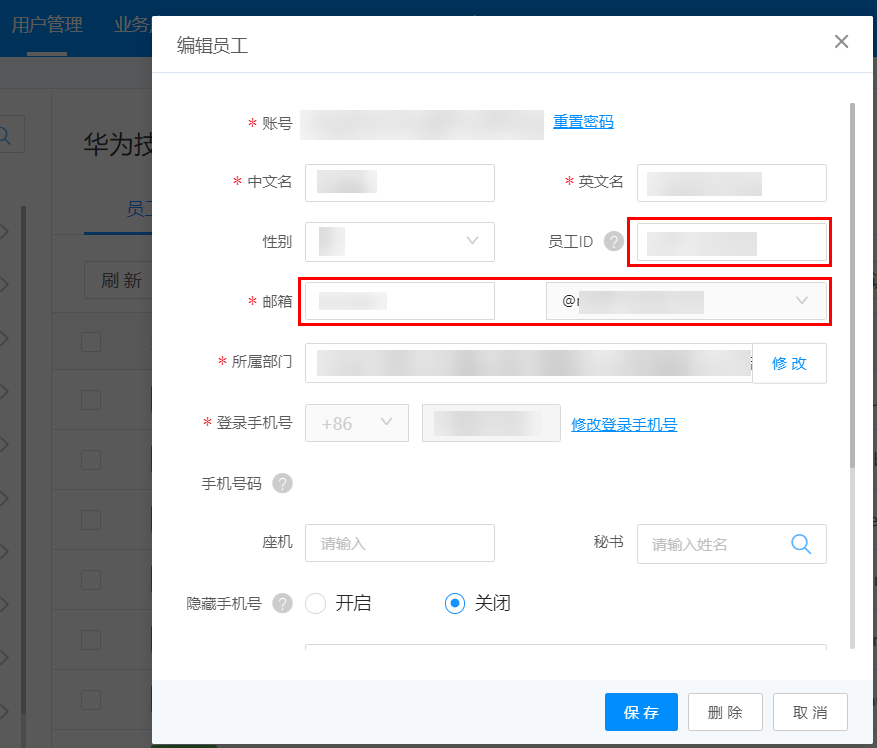Click the 重置密码 link

pyautogui.click(x=583, y=122)
